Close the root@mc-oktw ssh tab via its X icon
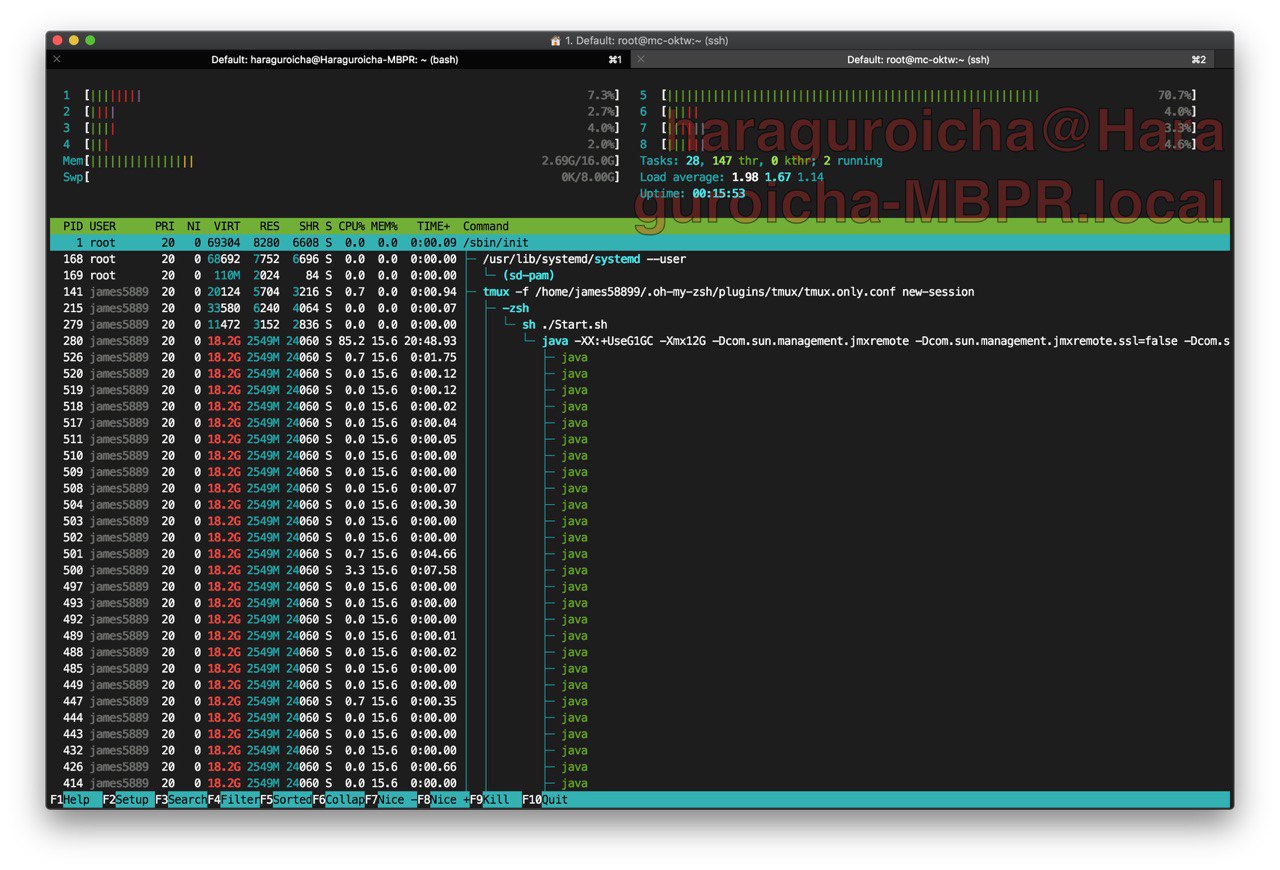 click(x=640, y=60)
